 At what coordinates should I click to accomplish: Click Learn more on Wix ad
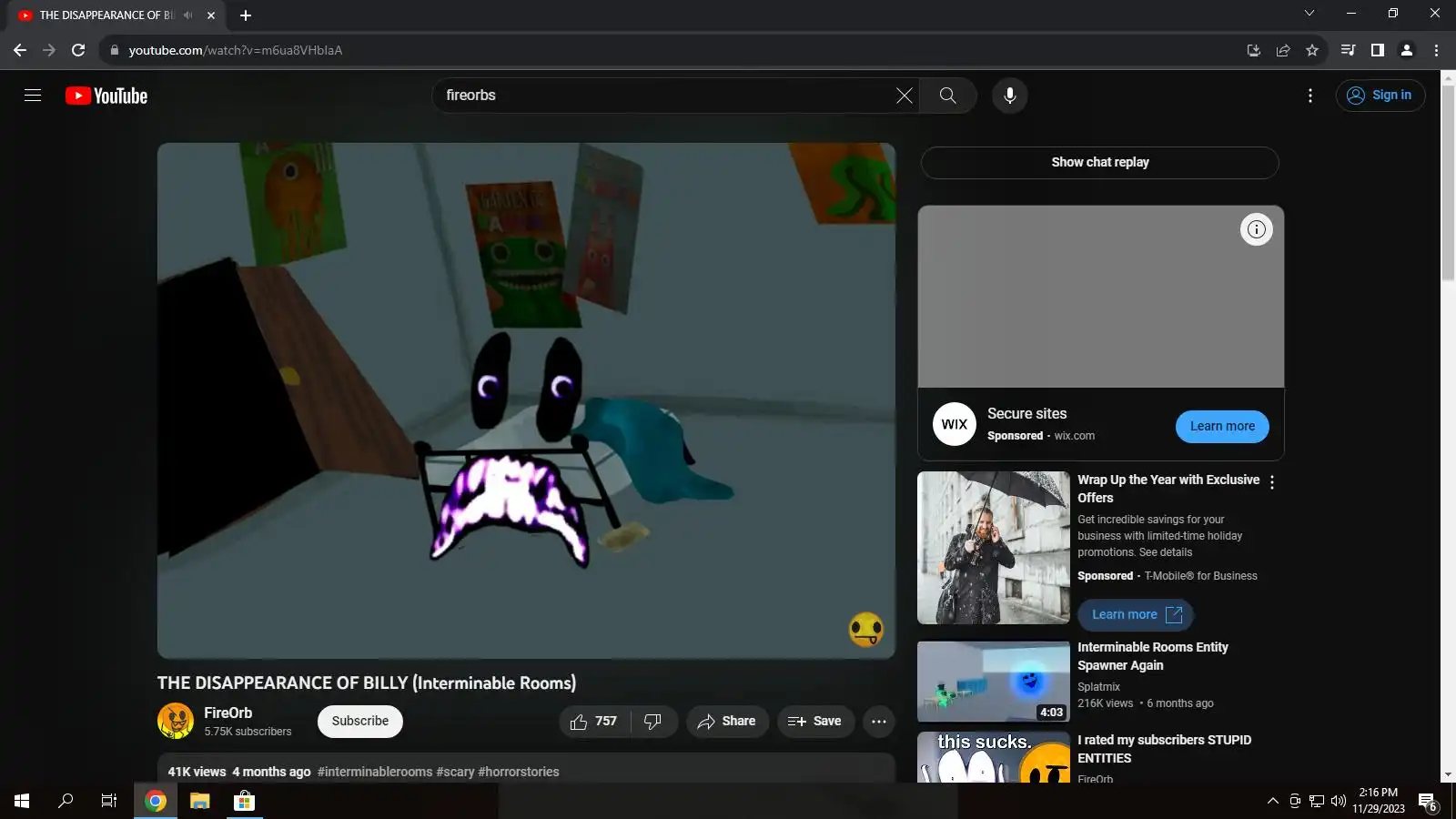(x=1222, y=426)
